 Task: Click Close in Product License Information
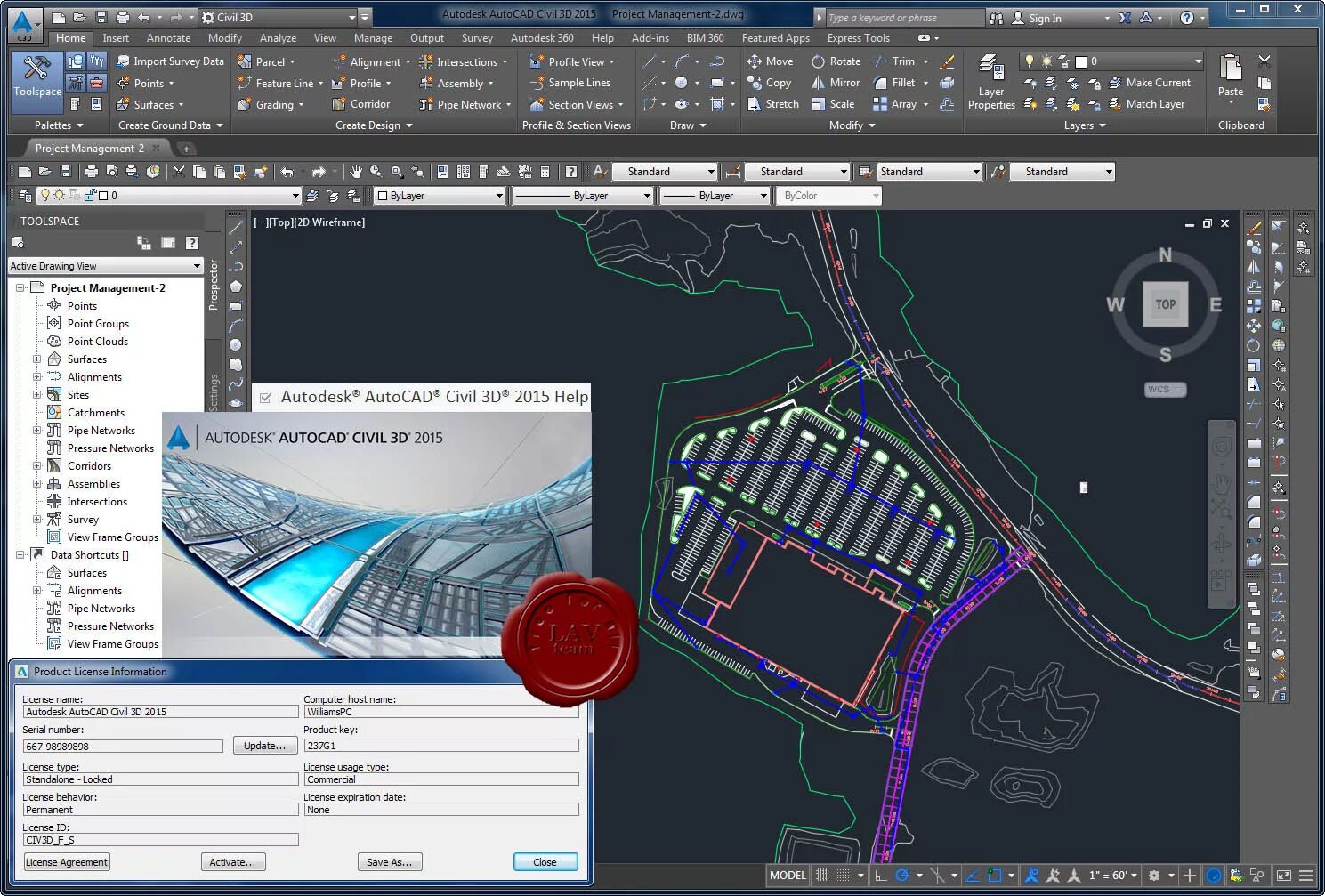click(545, 862)
